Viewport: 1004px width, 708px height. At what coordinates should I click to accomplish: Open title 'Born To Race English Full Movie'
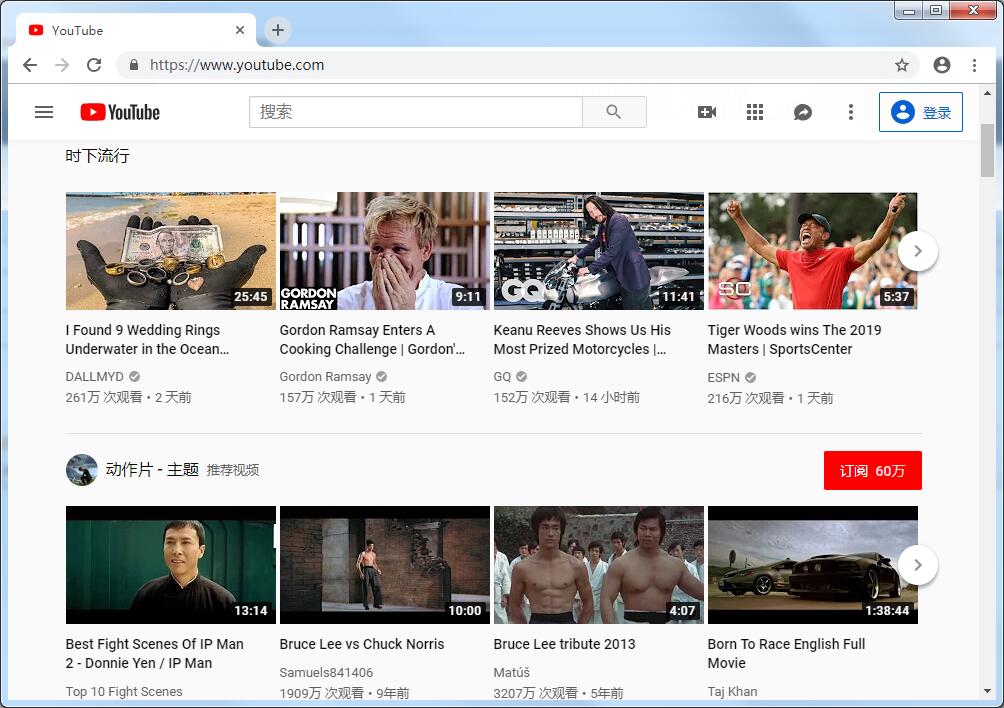pos(786,654)
